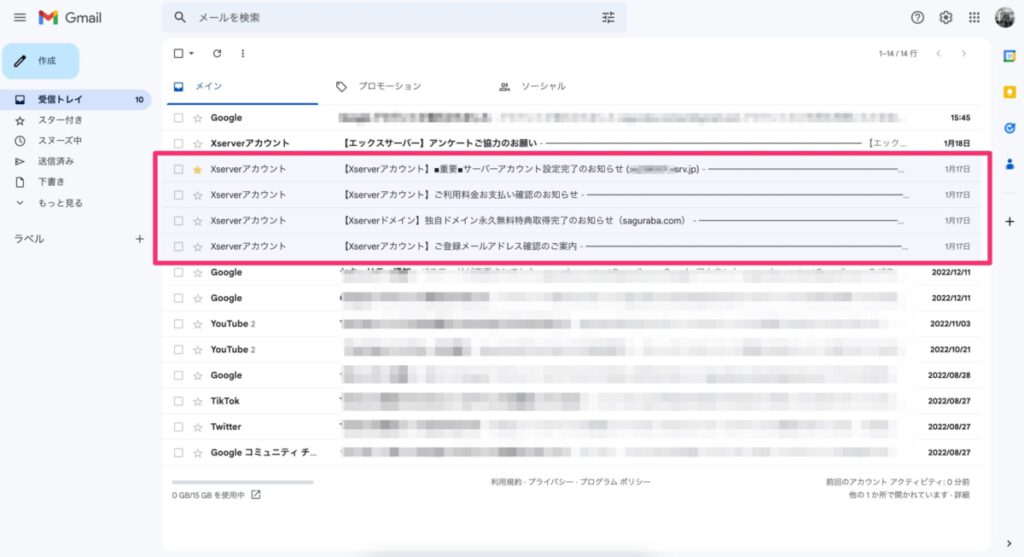
Task: Star the first Google email at 15:45
Action: [197, 118]
